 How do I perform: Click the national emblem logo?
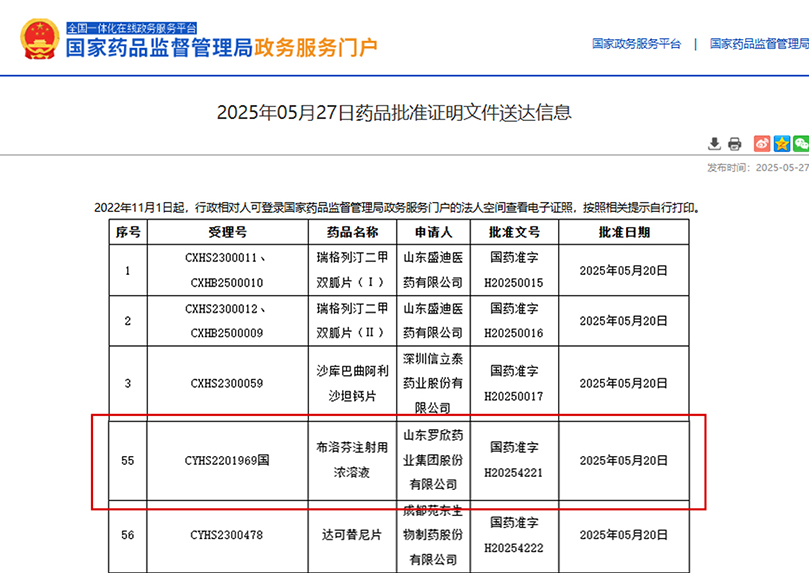click(39, 38)
